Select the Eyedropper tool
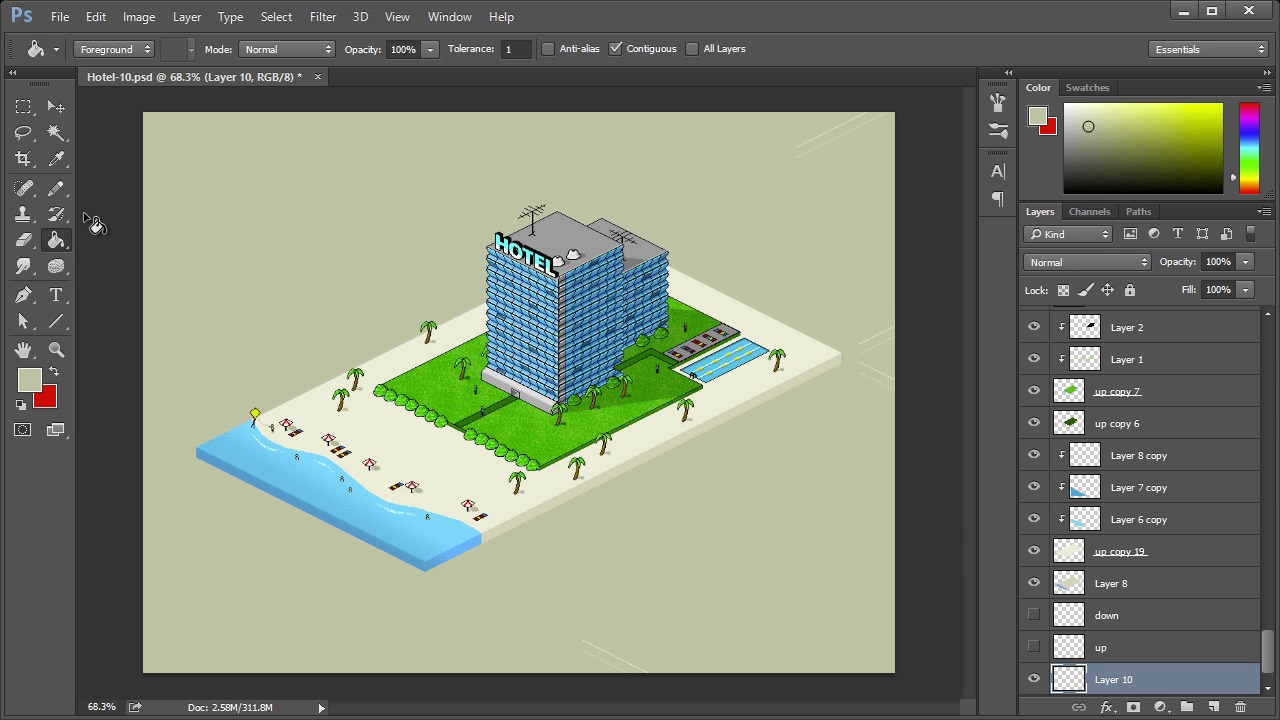Image resolution: width=1280 pixels, height=720 pixels. click(56, 159)
